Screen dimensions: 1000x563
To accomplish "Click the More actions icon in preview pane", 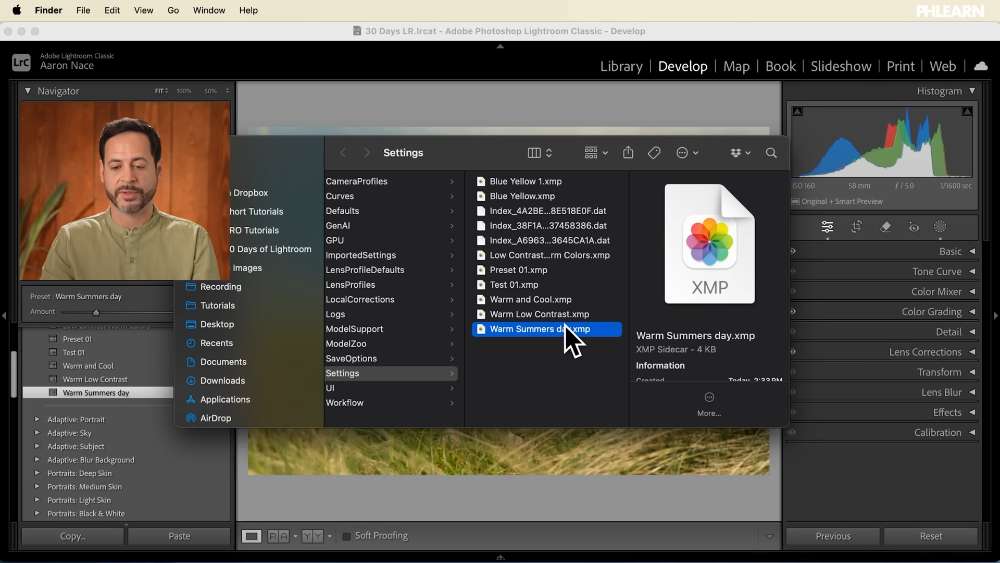I will [x=709, y=397].
